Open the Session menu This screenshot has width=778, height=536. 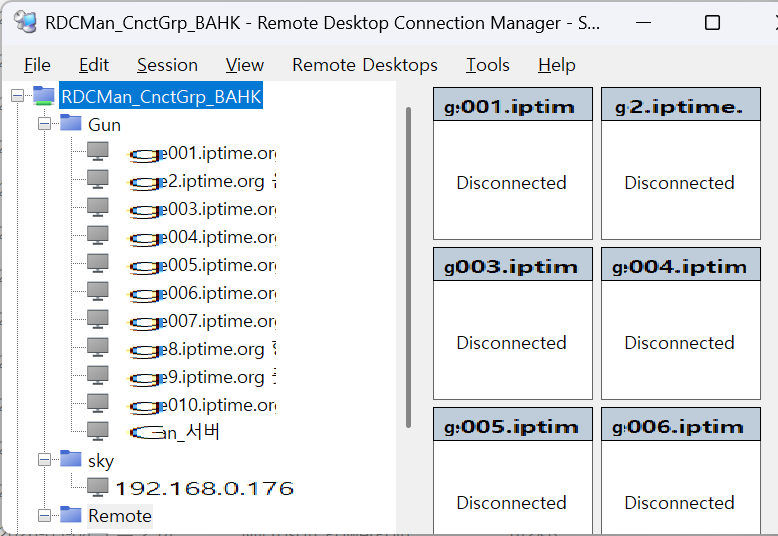(167, 65)
